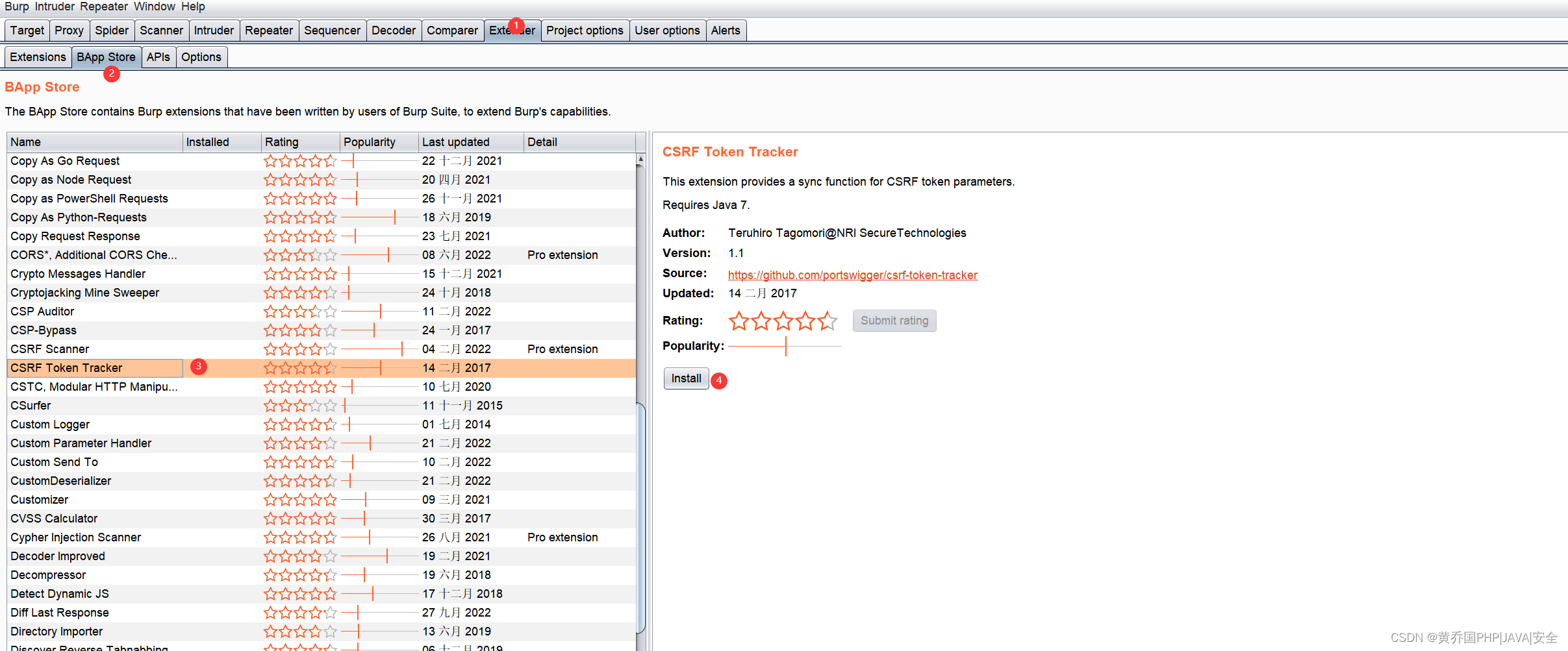Screen dimensions: 1568x651
Task: Select the CSP-Bypass row
Action: 322,330
